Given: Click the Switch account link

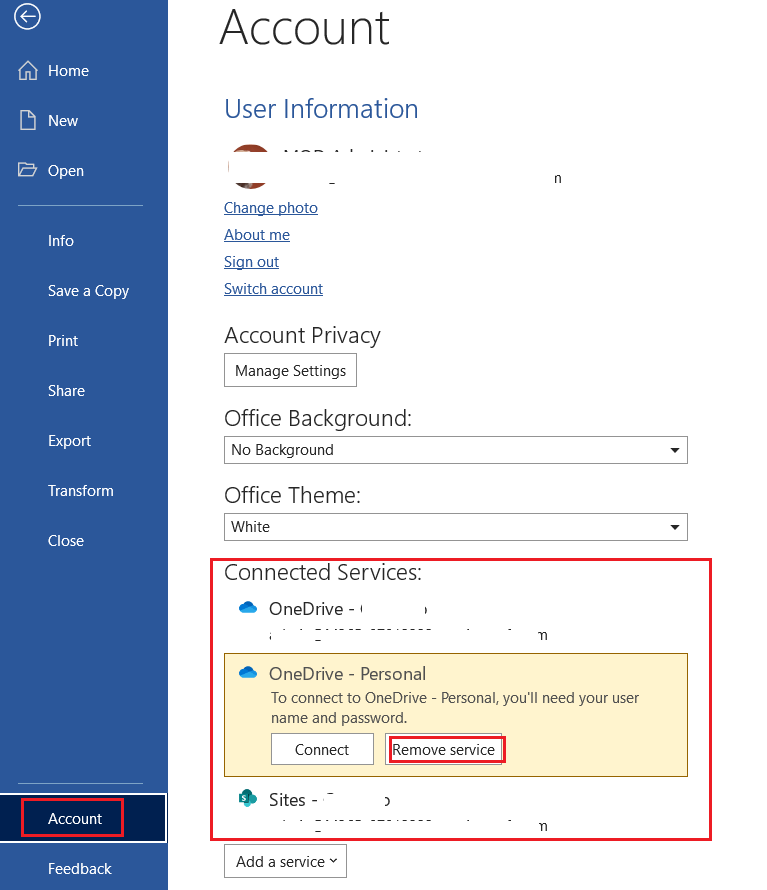Looking at the screenshot, I should click(x=273, y=289).
